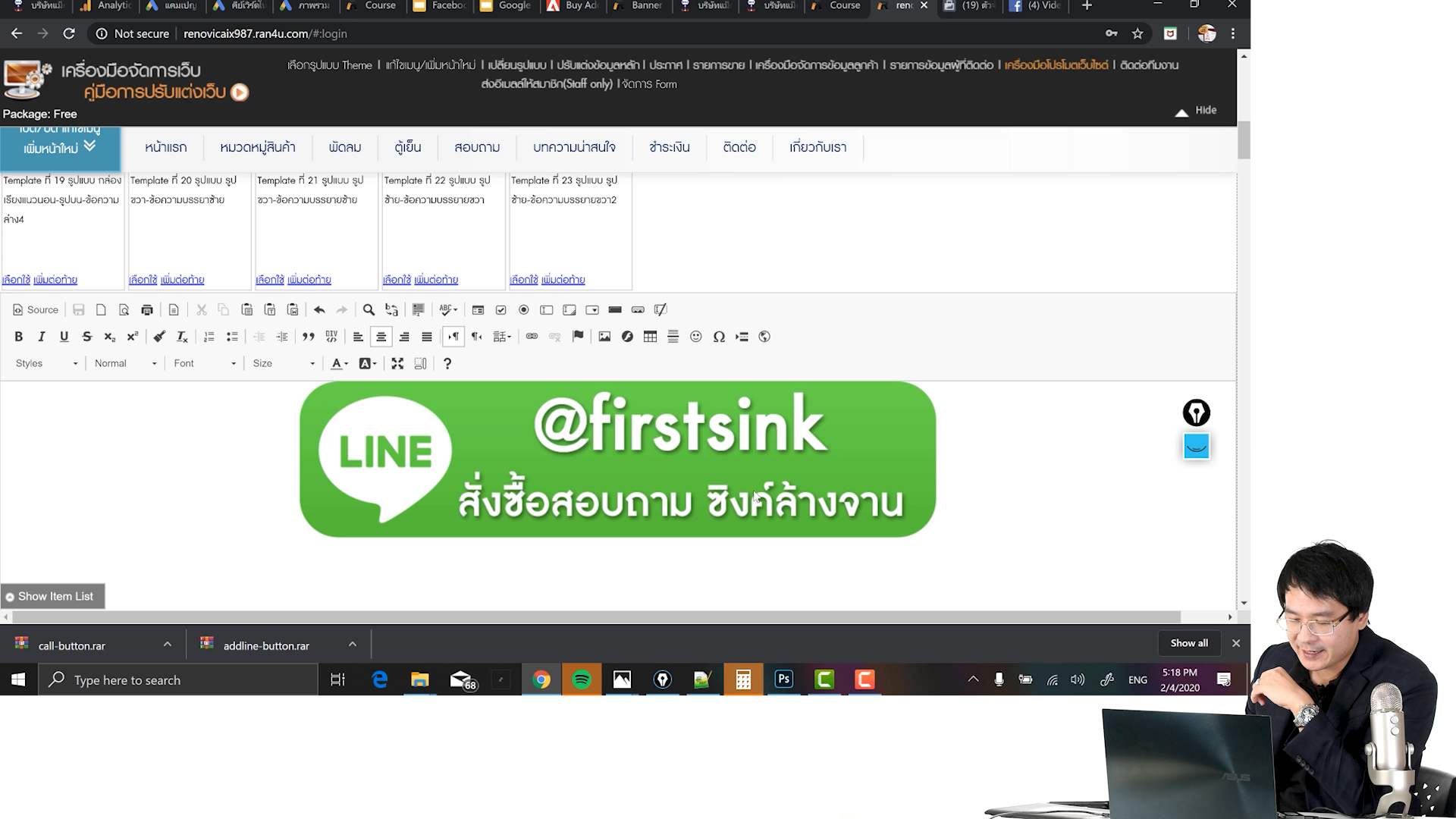Insert a Table
This screenshot has height=819, width=1456.
(x=650, y=337)
